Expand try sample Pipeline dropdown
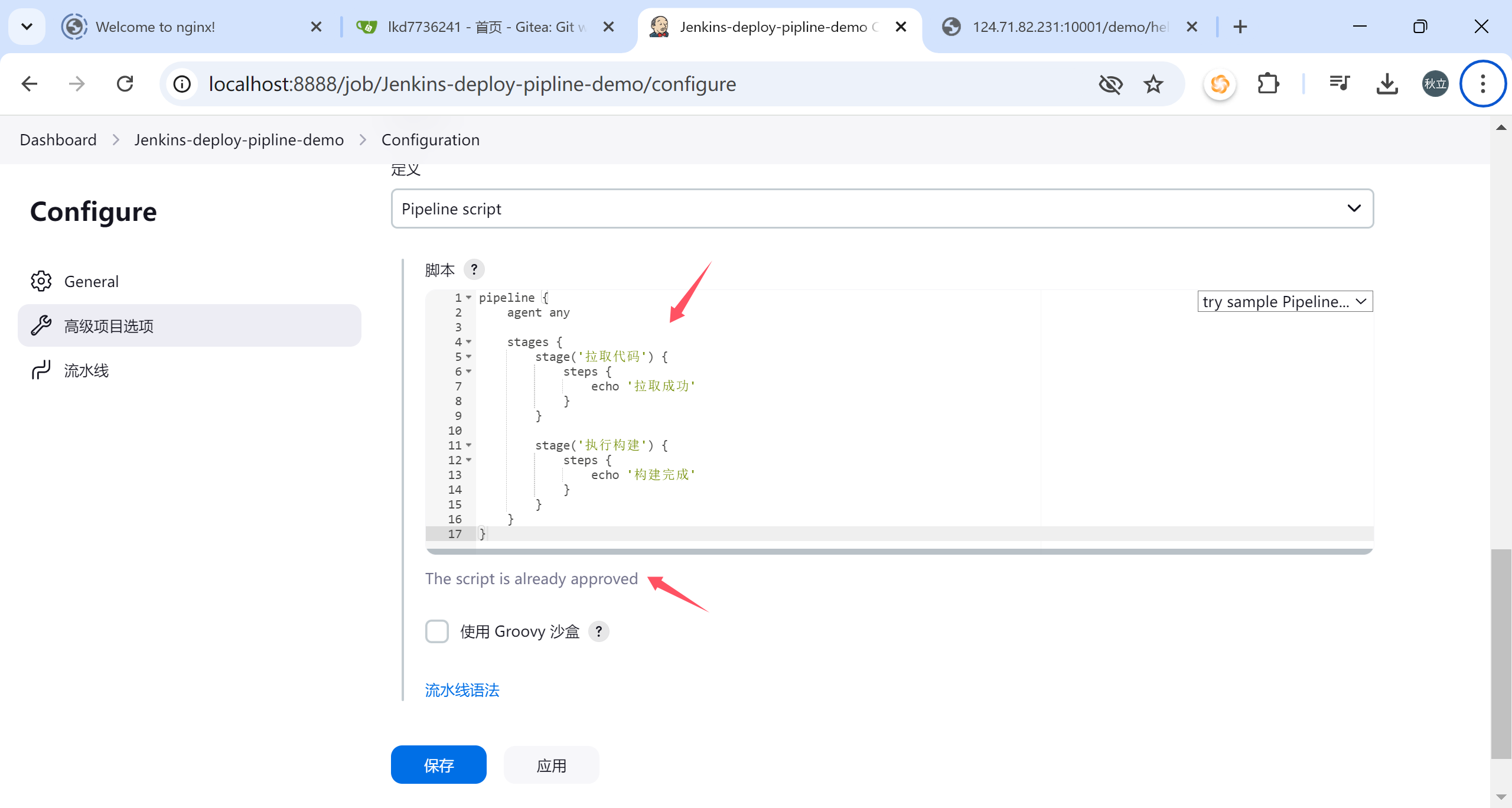Viewport: 1512px width, 808px height. coord(1285,301)
